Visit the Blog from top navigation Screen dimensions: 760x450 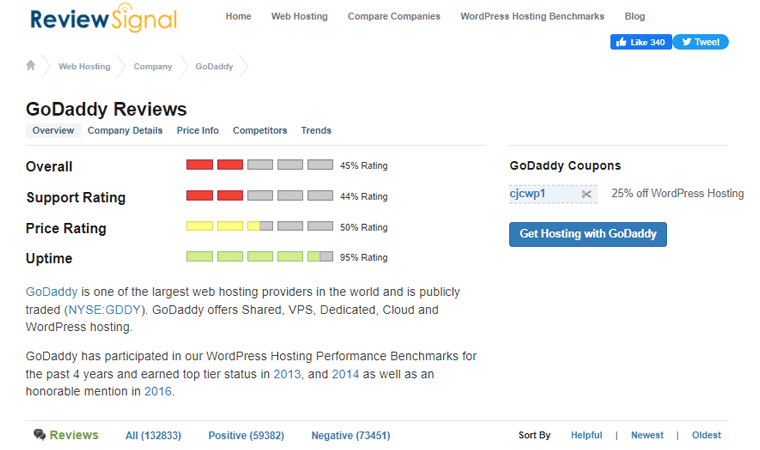click(x=634, y=16)
